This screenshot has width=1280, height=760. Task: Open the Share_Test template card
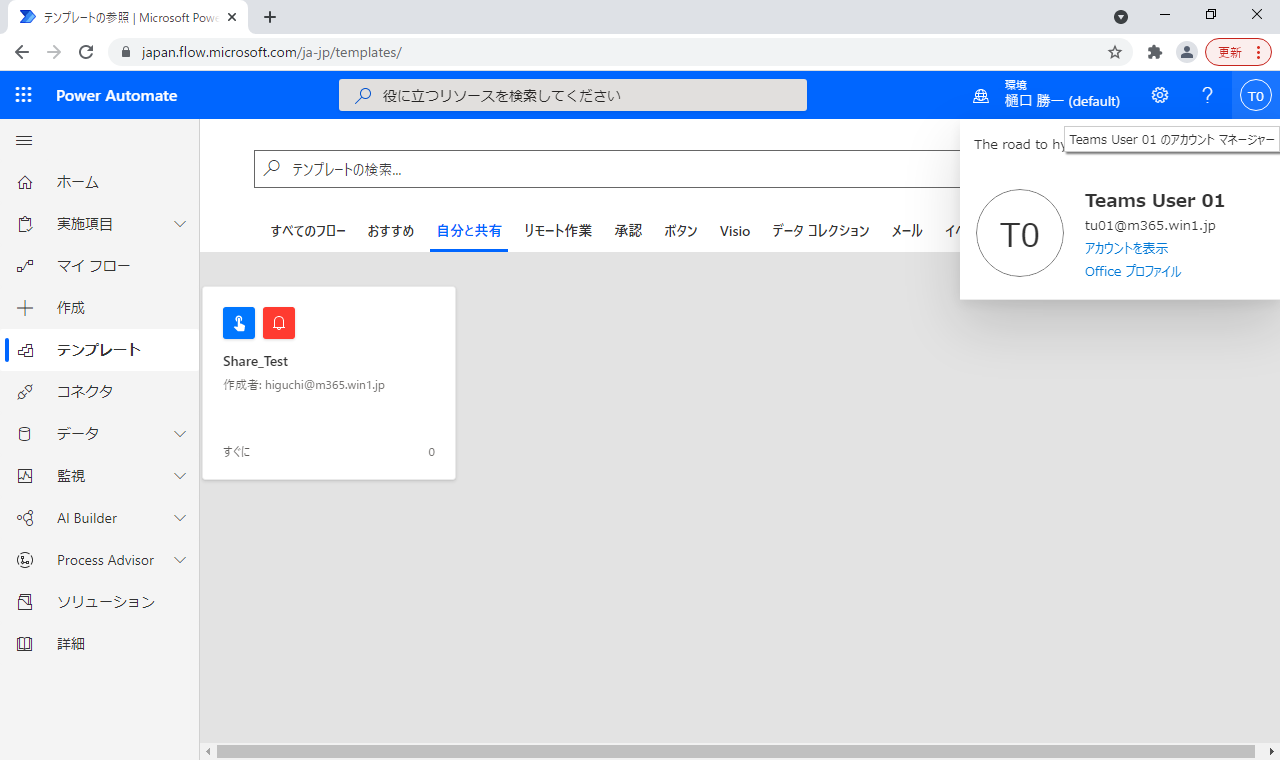[329, 383]
